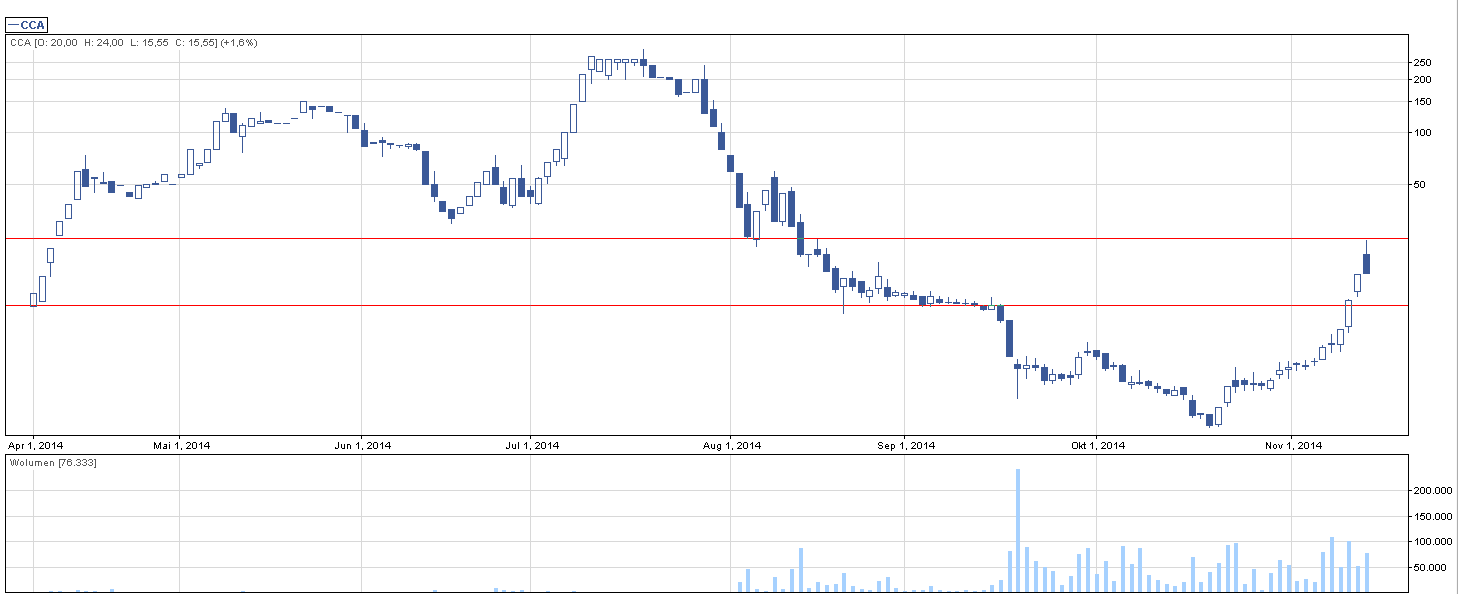Viewport: 1458px width, 594px height.
Task: Click the Apr 1, 2014 date label
Action: coord(35,445)
